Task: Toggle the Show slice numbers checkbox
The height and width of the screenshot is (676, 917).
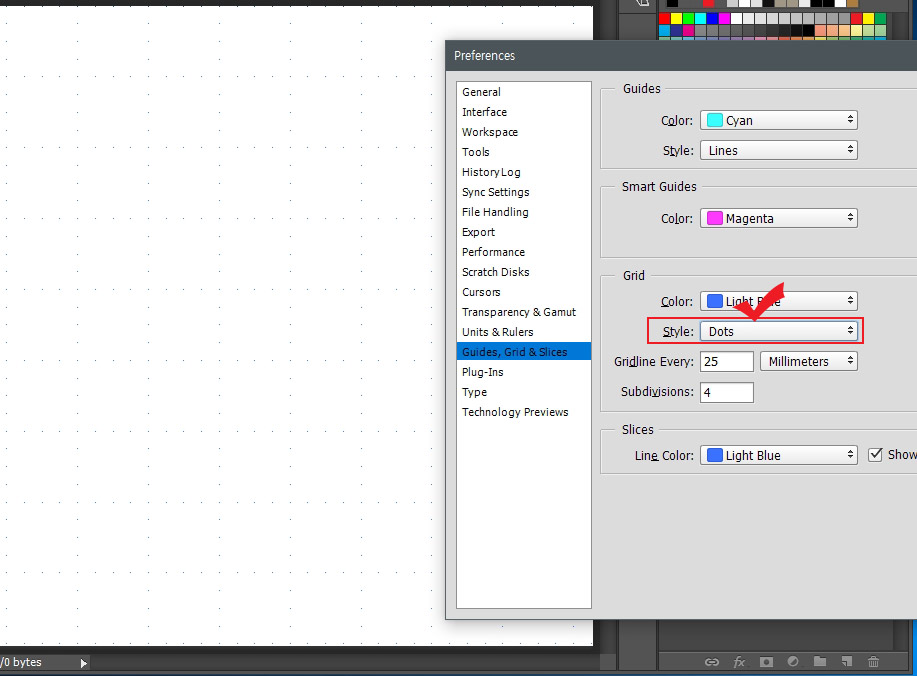Action: (x=875, y=454)
